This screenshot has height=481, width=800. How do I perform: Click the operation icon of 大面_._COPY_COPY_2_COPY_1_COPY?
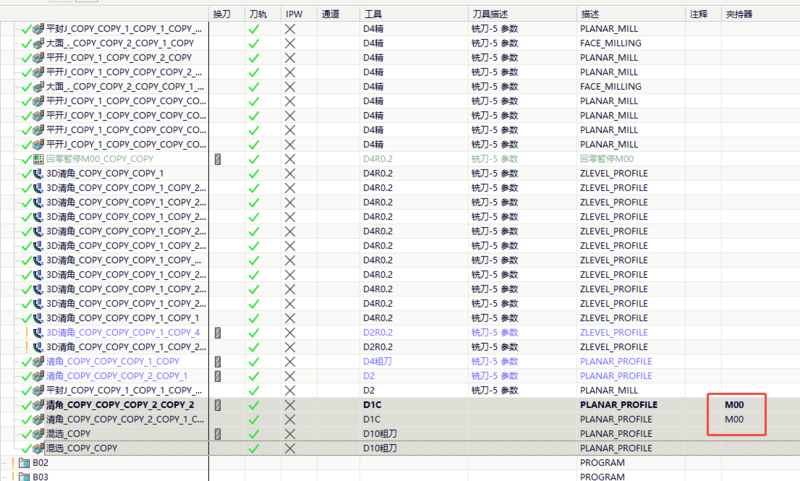tap(38, 43)
